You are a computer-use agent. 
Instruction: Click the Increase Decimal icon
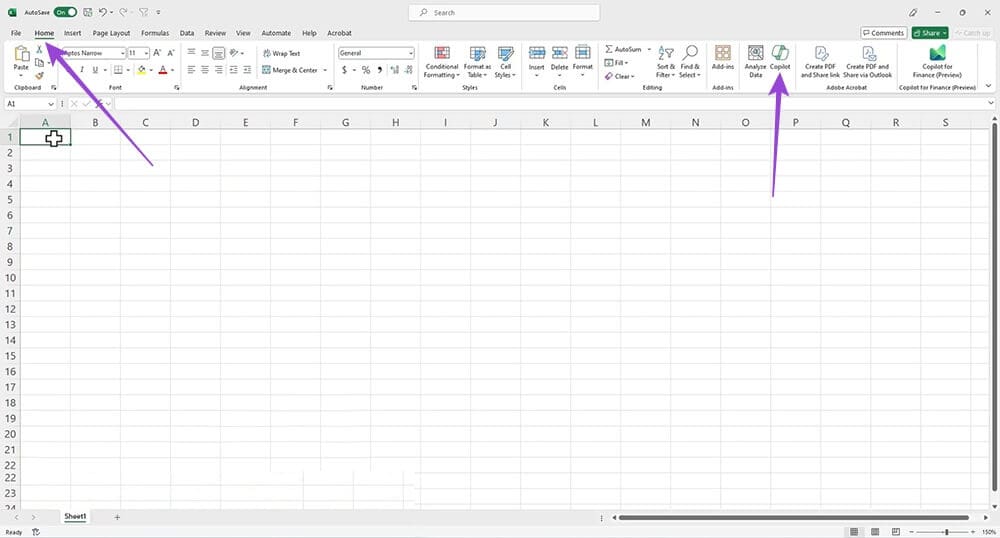click(394, 70)
